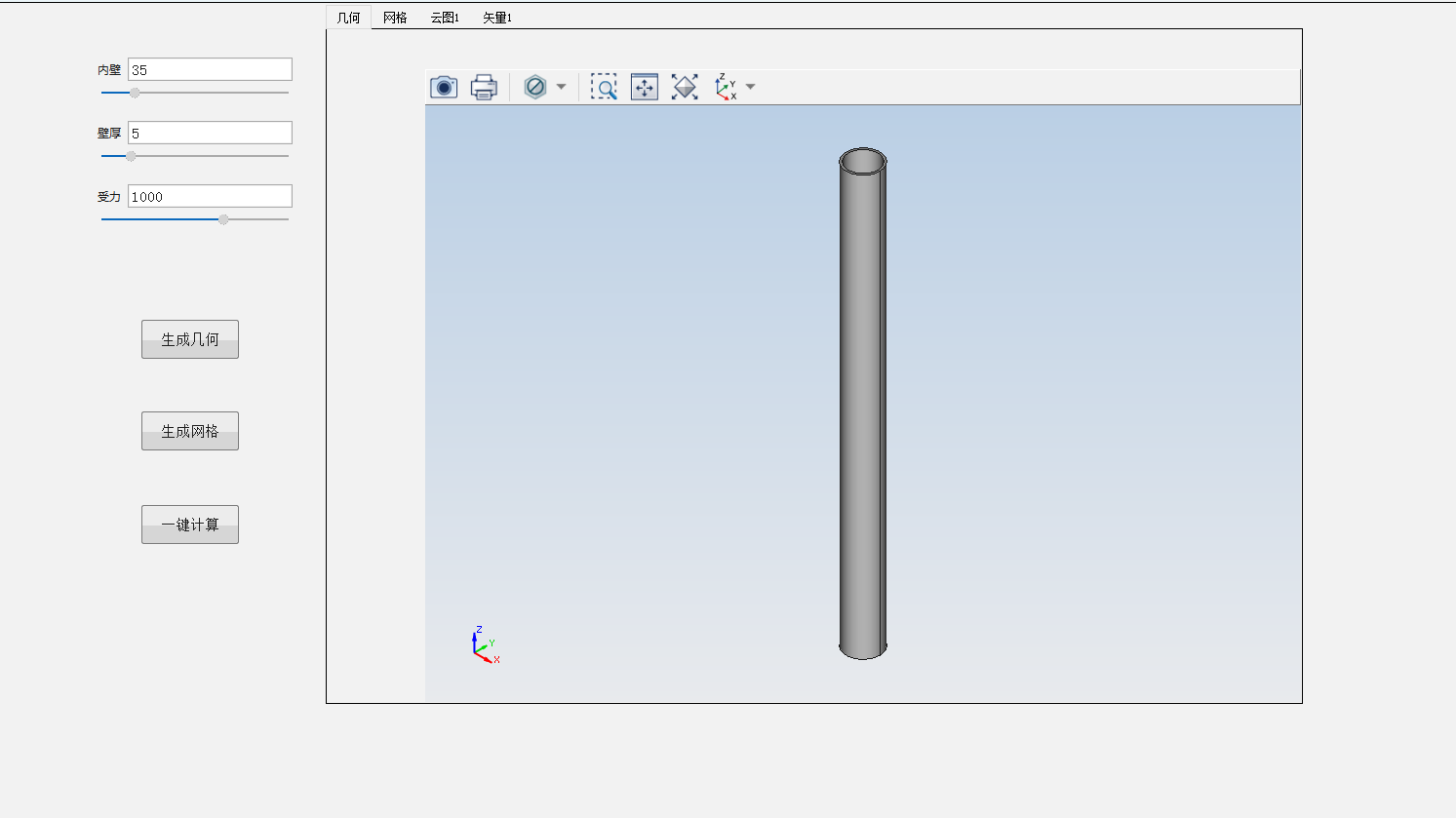Image resolution: width=1456 pixels, height=818 pixels.
Task: Click the 内壁 input field showing 35
Action: 210,69
